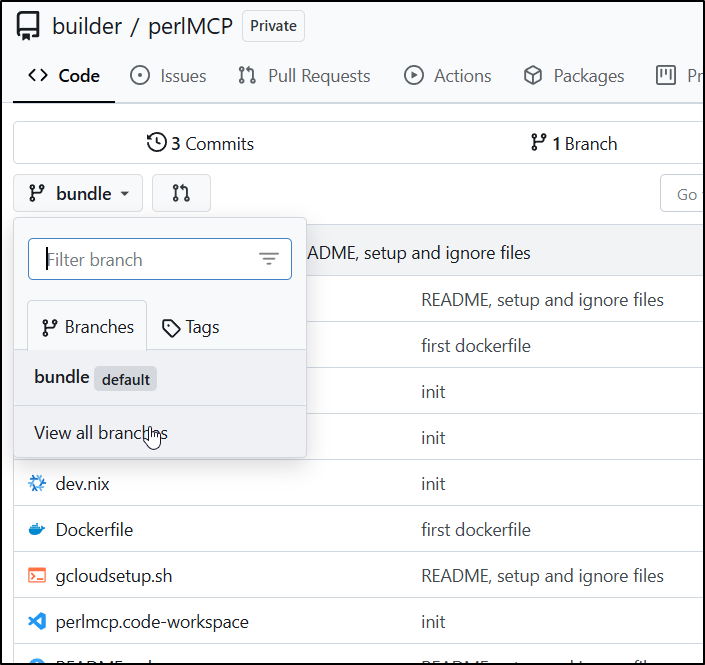Open the Pull Requests tab
This screenshot has height=665, width=705.
(x=304, y=76)
